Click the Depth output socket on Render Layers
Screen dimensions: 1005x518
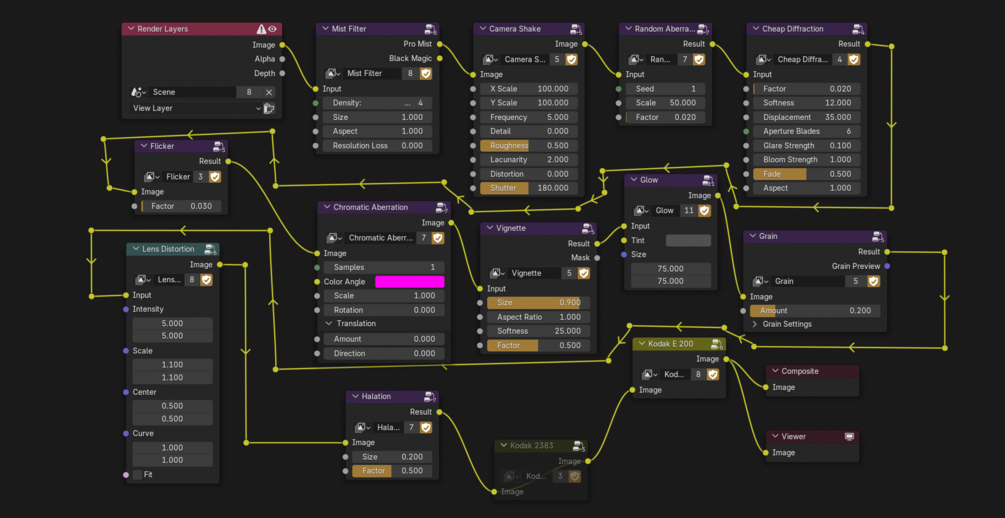283,73
